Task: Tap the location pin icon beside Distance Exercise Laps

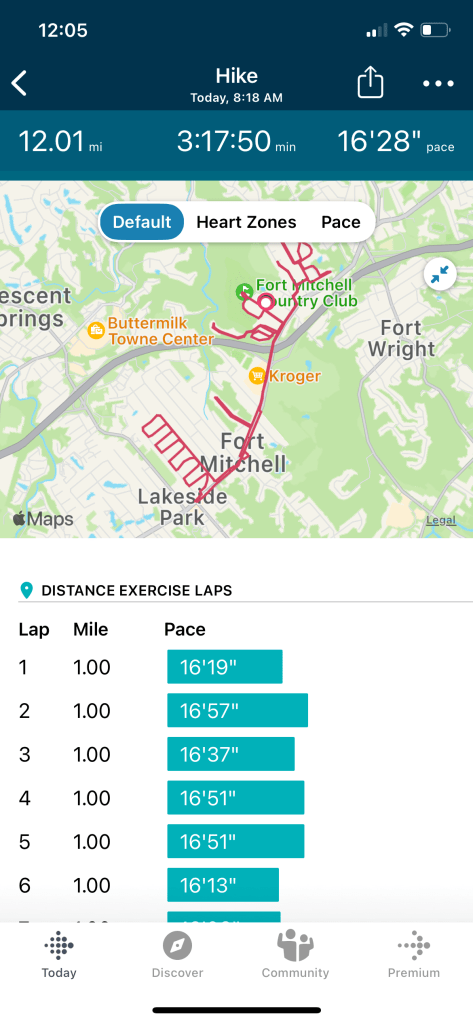Action: point(26,591)
